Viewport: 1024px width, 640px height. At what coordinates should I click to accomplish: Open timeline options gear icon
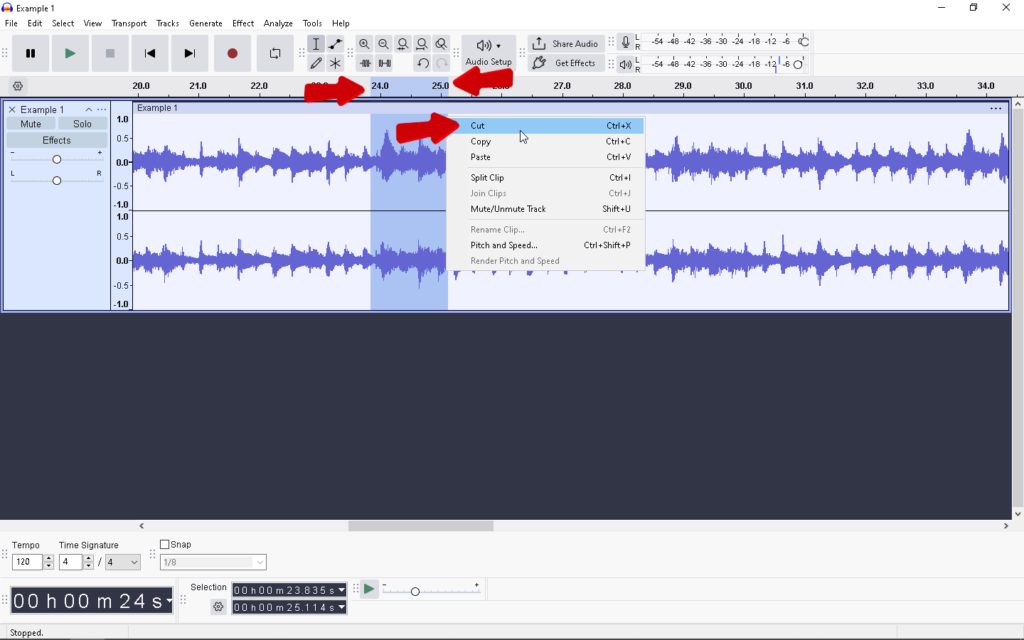(17, 86)
